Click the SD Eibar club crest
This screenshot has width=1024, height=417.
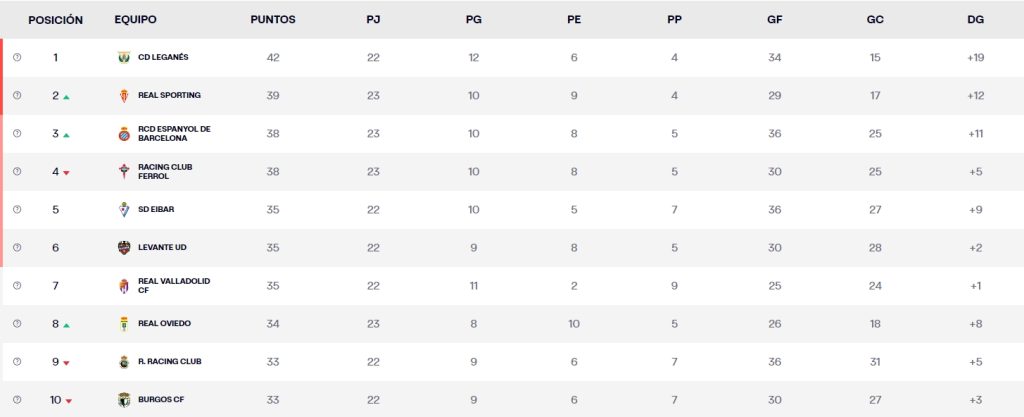tap(124, 209)
